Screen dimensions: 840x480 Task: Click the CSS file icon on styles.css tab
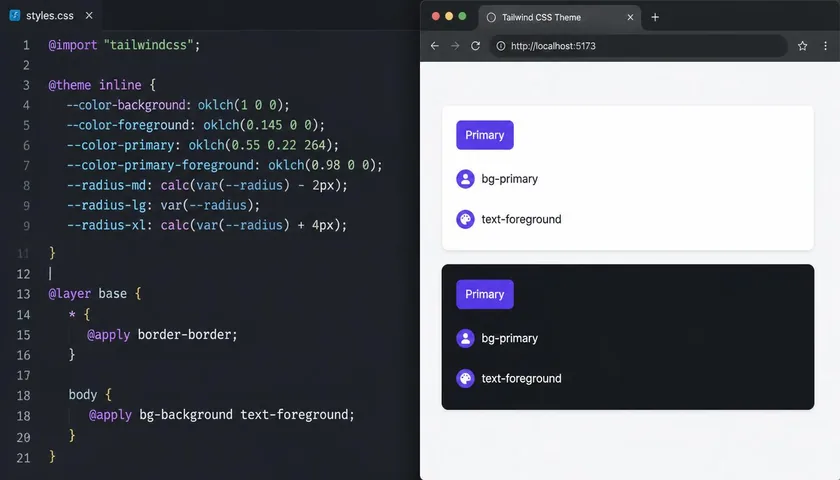coord(14,16)
